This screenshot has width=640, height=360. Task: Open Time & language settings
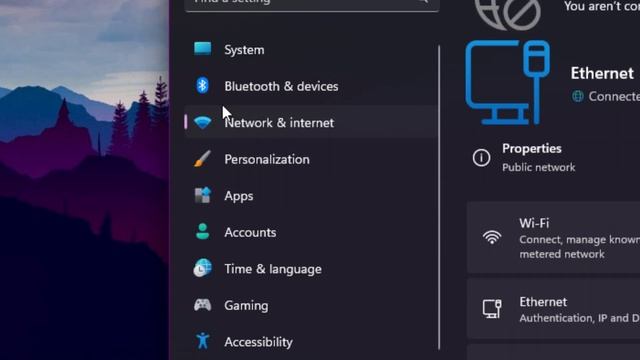click(311, 269)
